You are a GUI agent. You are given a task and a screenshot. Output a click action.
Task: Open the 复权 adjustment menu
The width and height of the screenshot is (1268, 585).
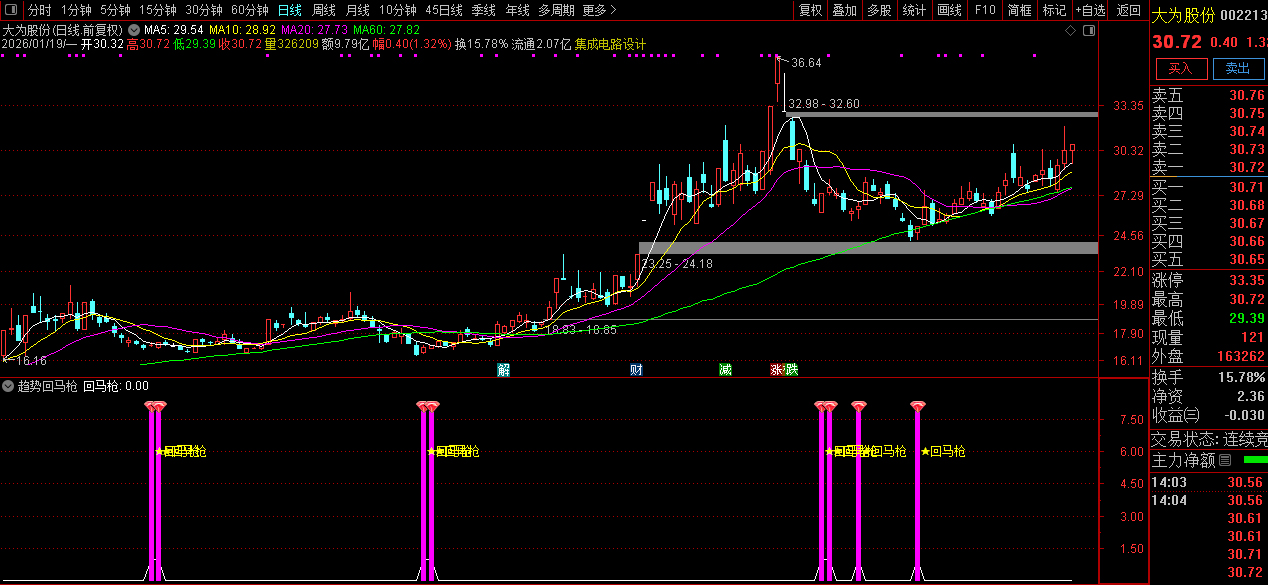pos(810,10)
